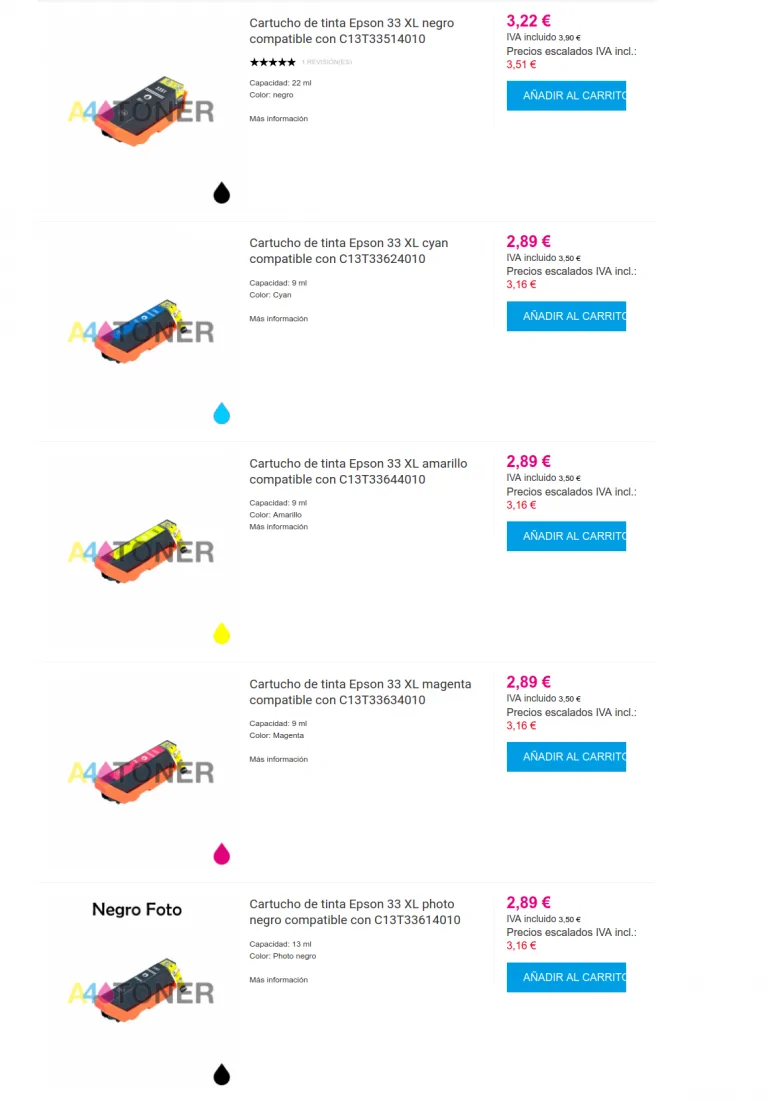Image resolution: width=768 pixels, height=1101 pixels.
Task: Add the Epson 33 XL magenta cartridge to cart
Action: pyautogui.click(x=566, y=757)
